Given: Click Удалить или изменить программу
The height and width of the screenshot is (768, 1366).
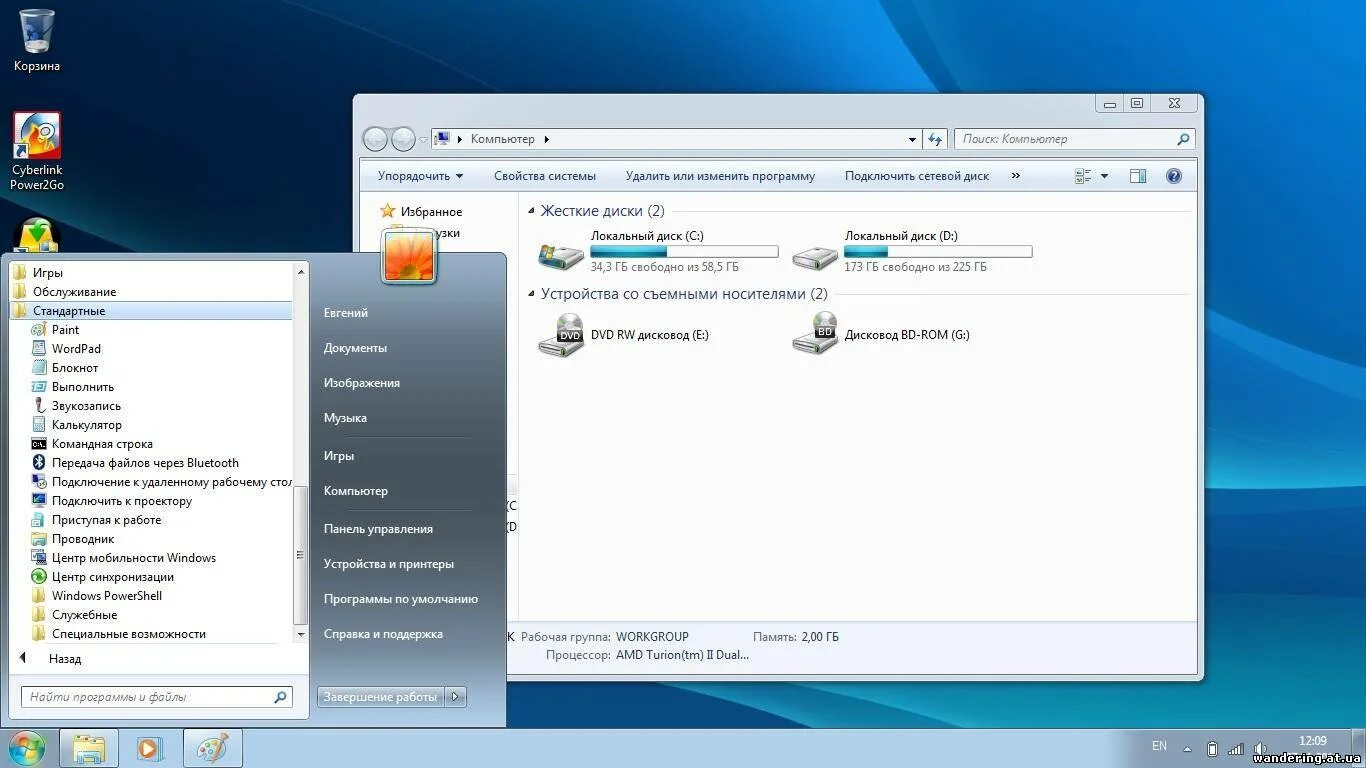Looking at the screenshot, I should click(x=720, y=176).
